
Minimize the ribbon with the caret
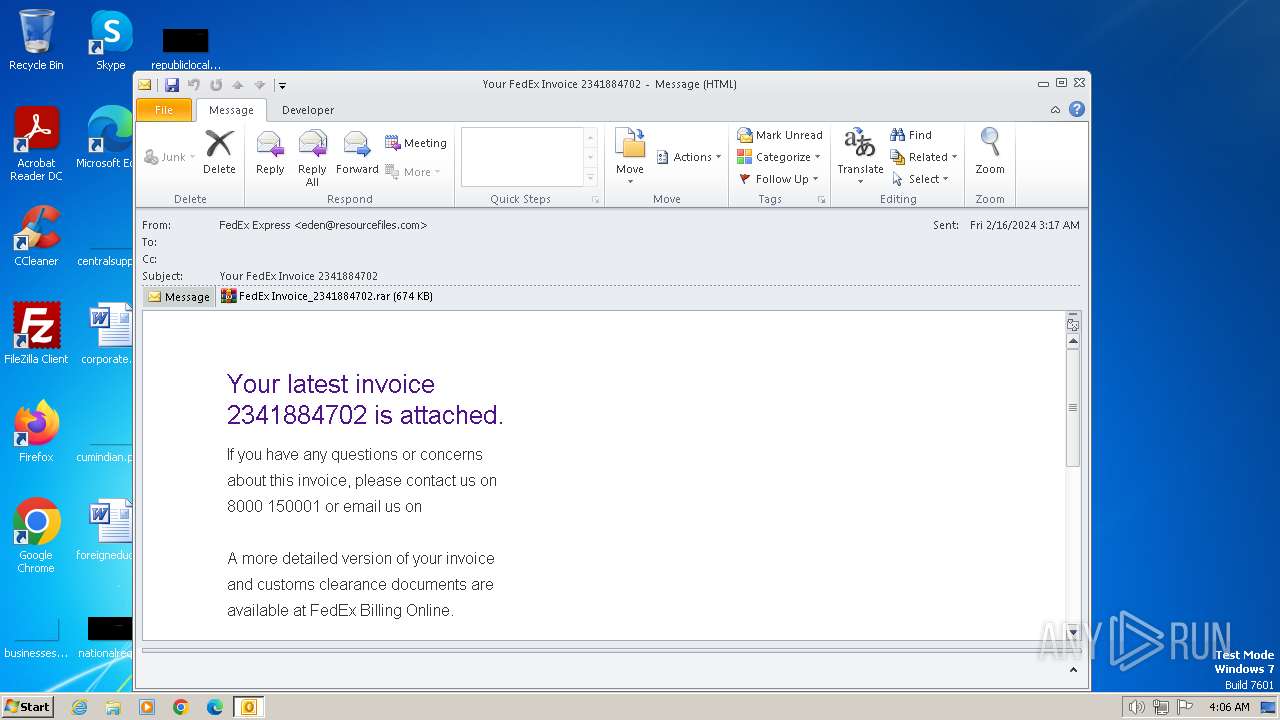[x=1055, y=110]
